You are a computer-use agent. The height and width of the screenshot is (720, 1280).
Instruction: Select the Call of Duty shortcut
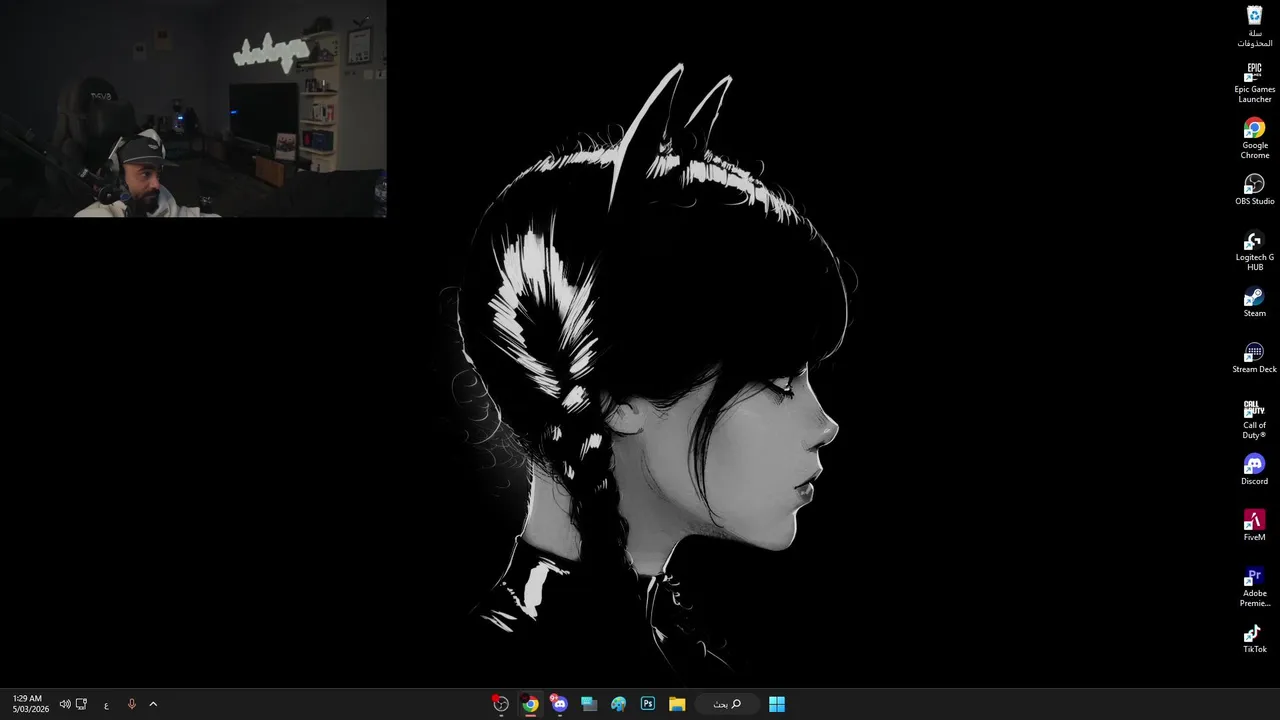point(1254,419)
